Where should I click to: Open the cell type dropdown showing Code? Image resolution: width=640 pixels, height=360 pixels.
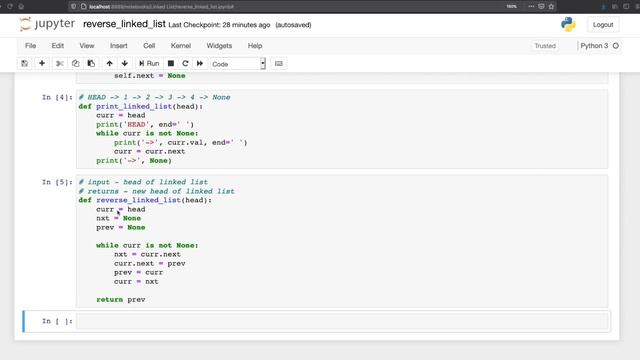pyautogui.click(x=238, y=64)
